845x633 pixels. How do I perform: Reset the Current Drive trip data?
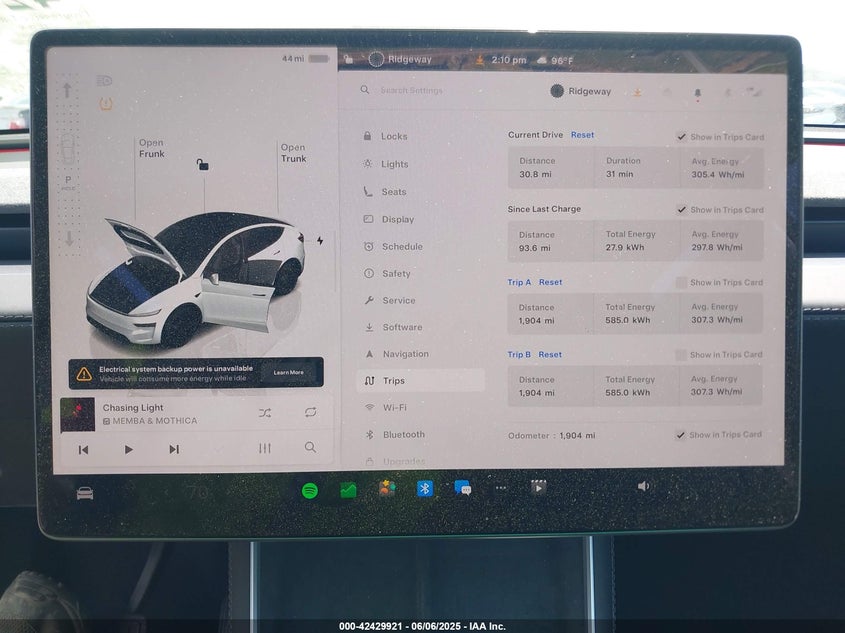point(582,135)
